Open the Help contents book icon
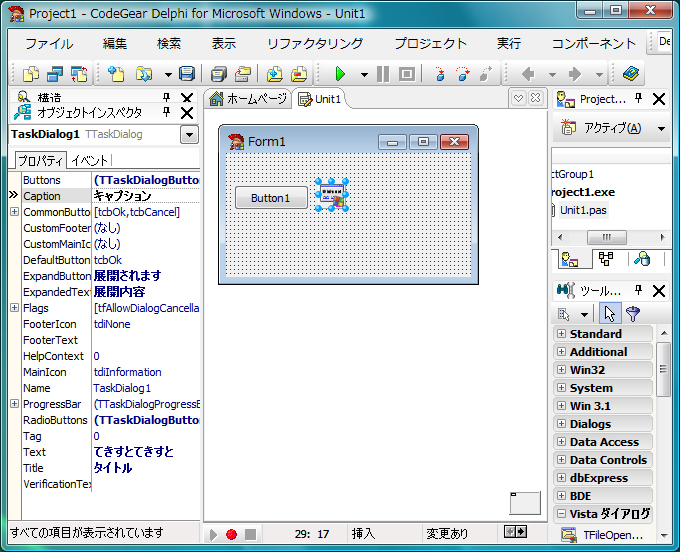This screenshot has width=680, height=552. click(x=631, y=74)
